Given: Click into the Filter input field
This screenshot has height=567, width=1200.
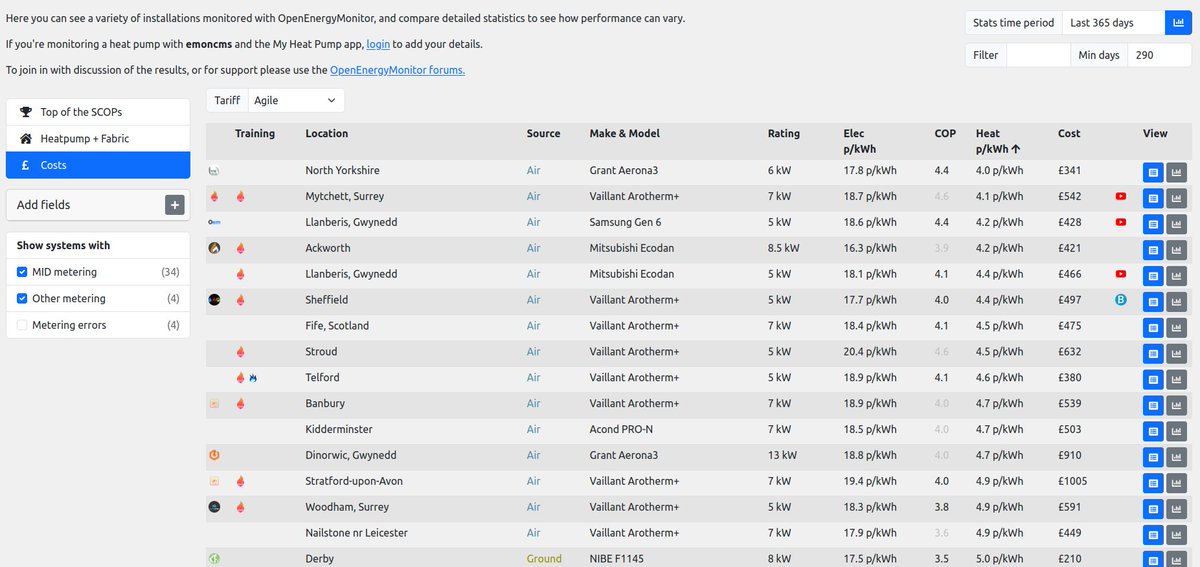Looking at the screenshot, I should (x=1038, y=55).
